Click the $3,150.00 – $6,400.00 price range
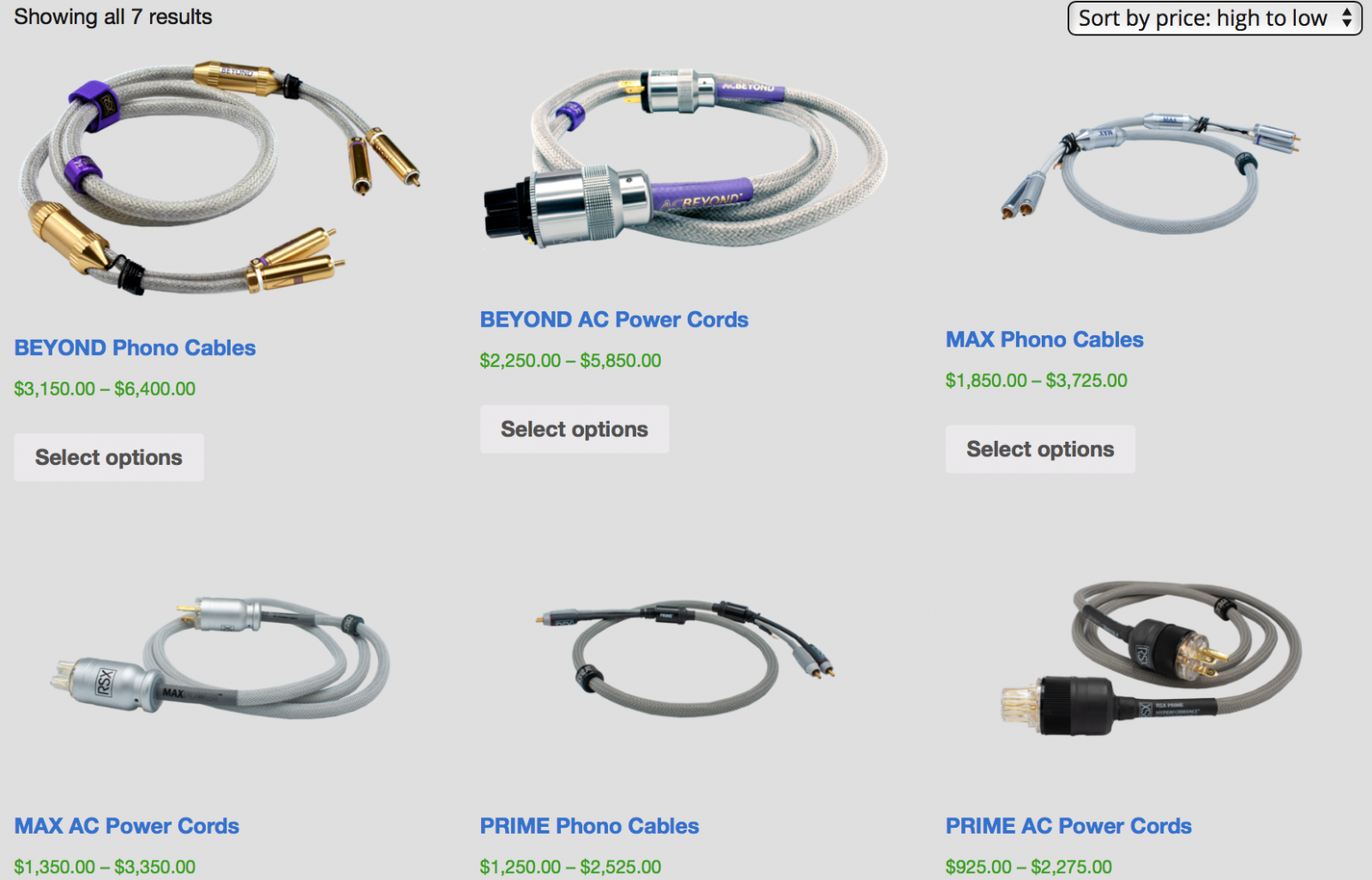 point(105,389)
